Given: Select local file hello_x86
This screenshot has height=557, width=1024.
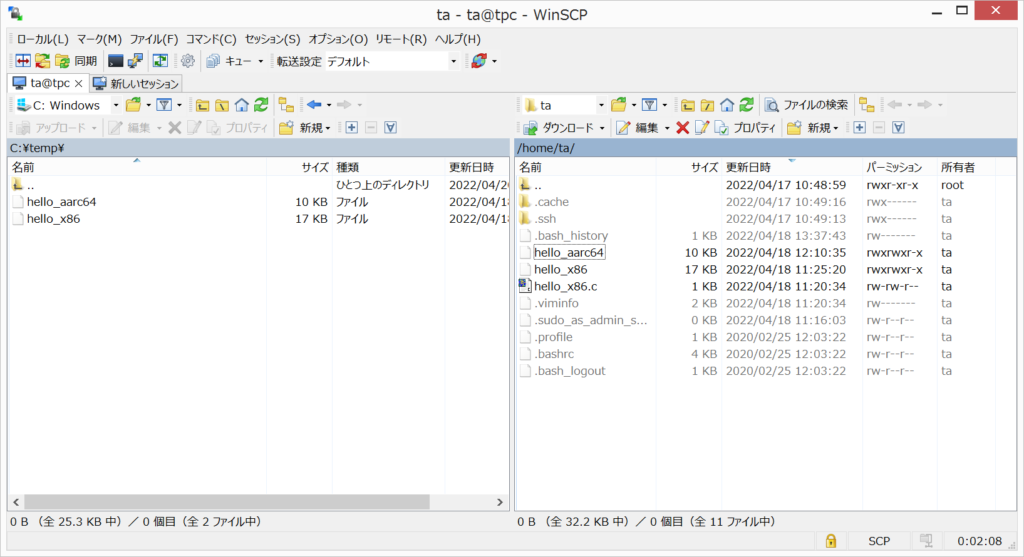Looking at the screenshot, I should 54,219.
